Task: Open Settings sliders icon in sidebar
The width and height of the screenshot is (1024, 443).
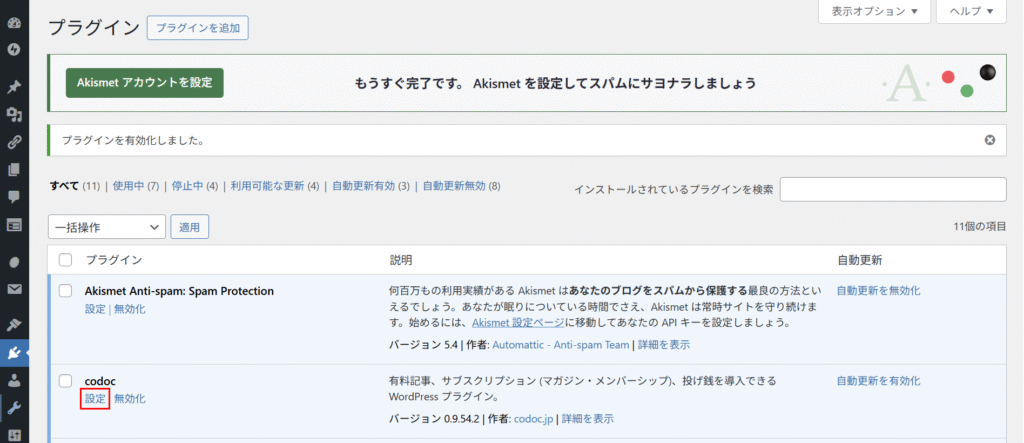Action: [x=14, y=435]
